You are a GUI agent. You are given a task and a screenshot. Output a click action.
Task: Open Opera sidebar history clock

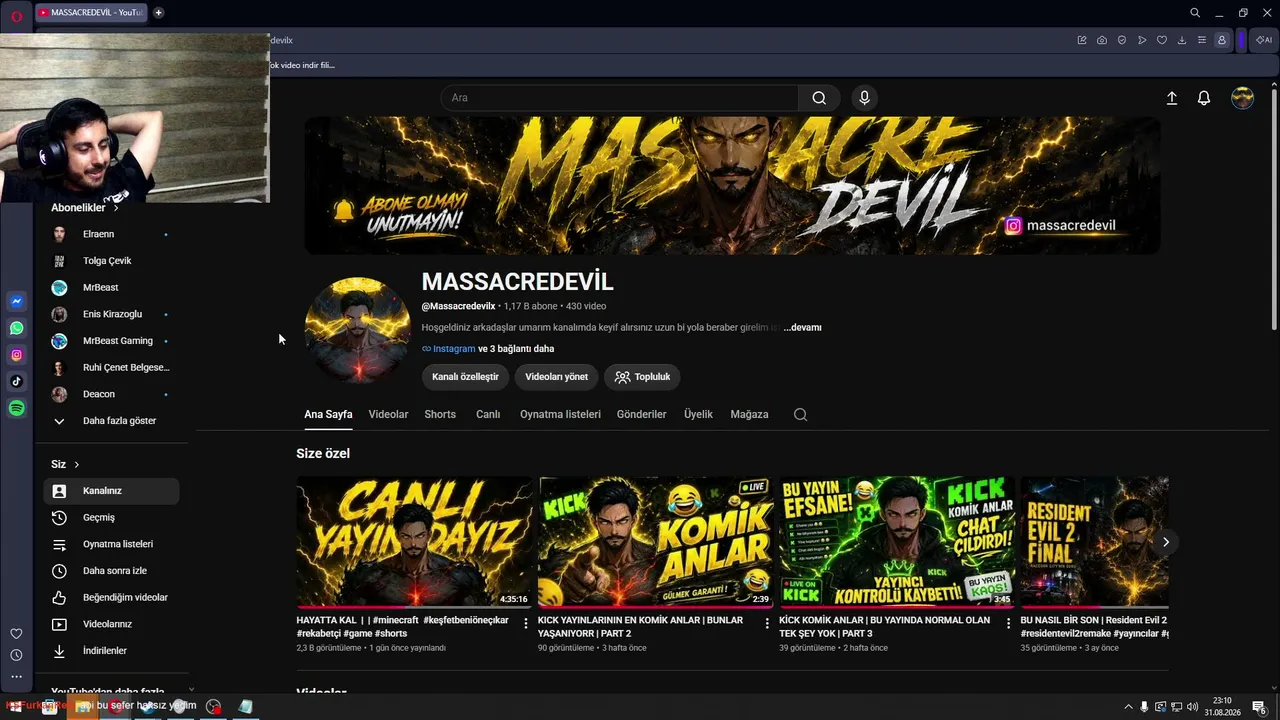click(16, 655)
